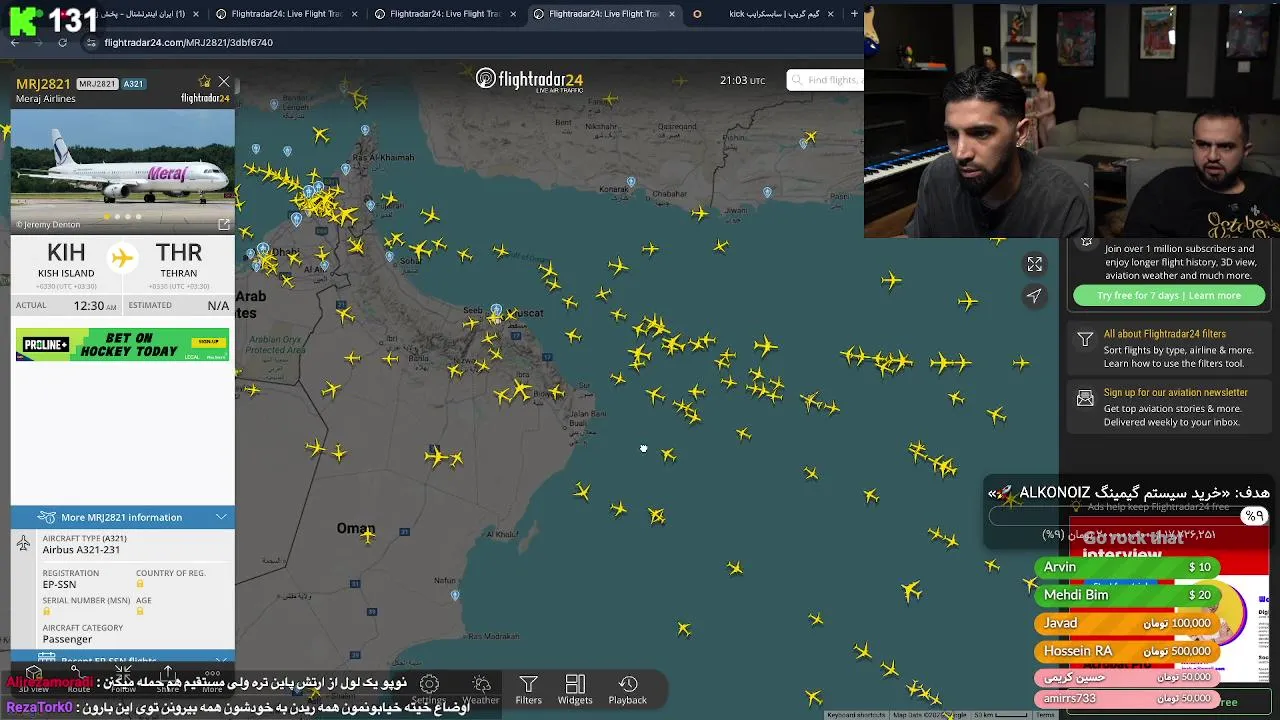
Task: Open the More options menu
Action: (x=212, y=680)
